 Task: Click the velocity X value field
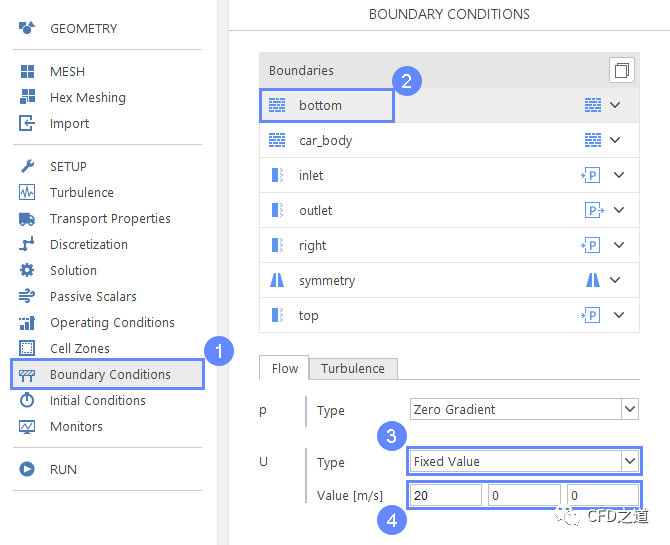tap(444, 495)
